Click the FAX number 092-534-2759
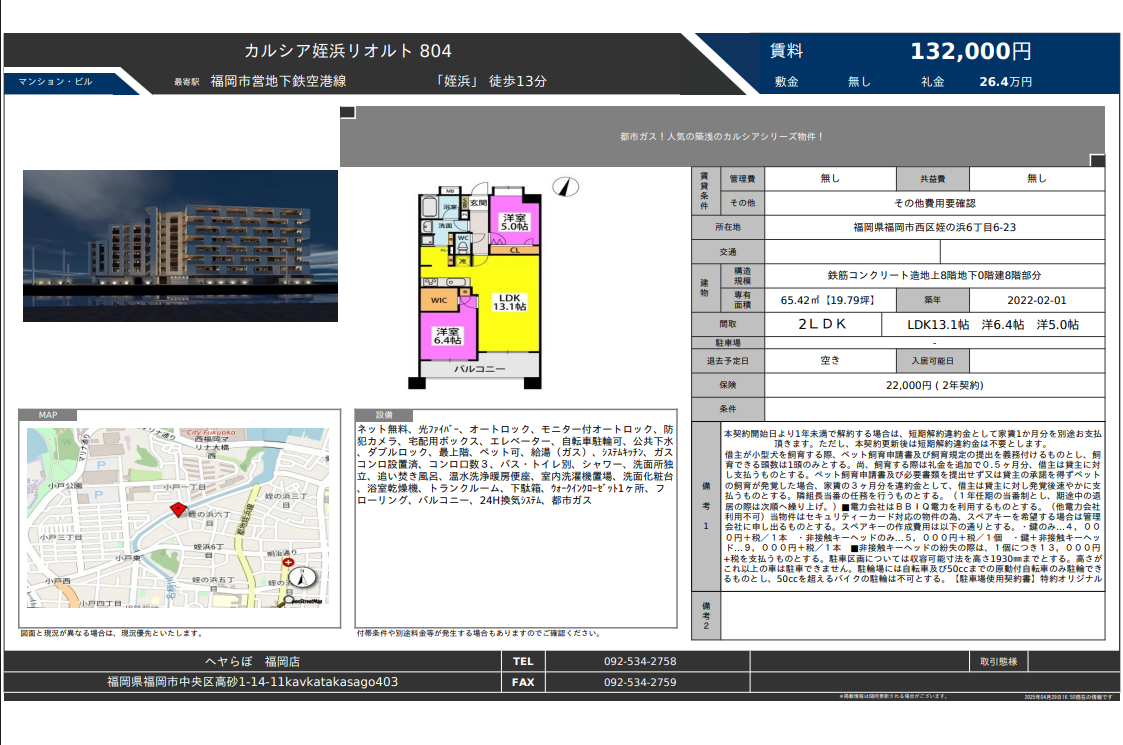Image resolution: width=1123 pixels, height=745 pixels. (640, 682)
